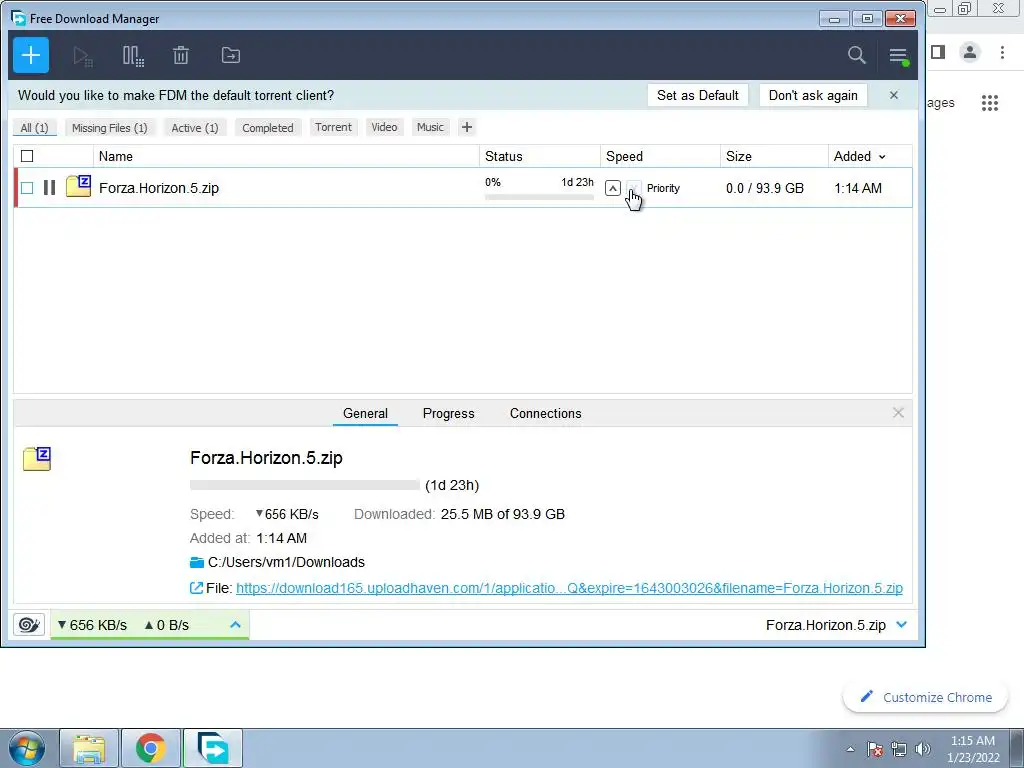Image resolution: width=1024 pixels, height=768 pixels.
Task: Open the Chrome profile avatar icon
Action: click(970, 52)
